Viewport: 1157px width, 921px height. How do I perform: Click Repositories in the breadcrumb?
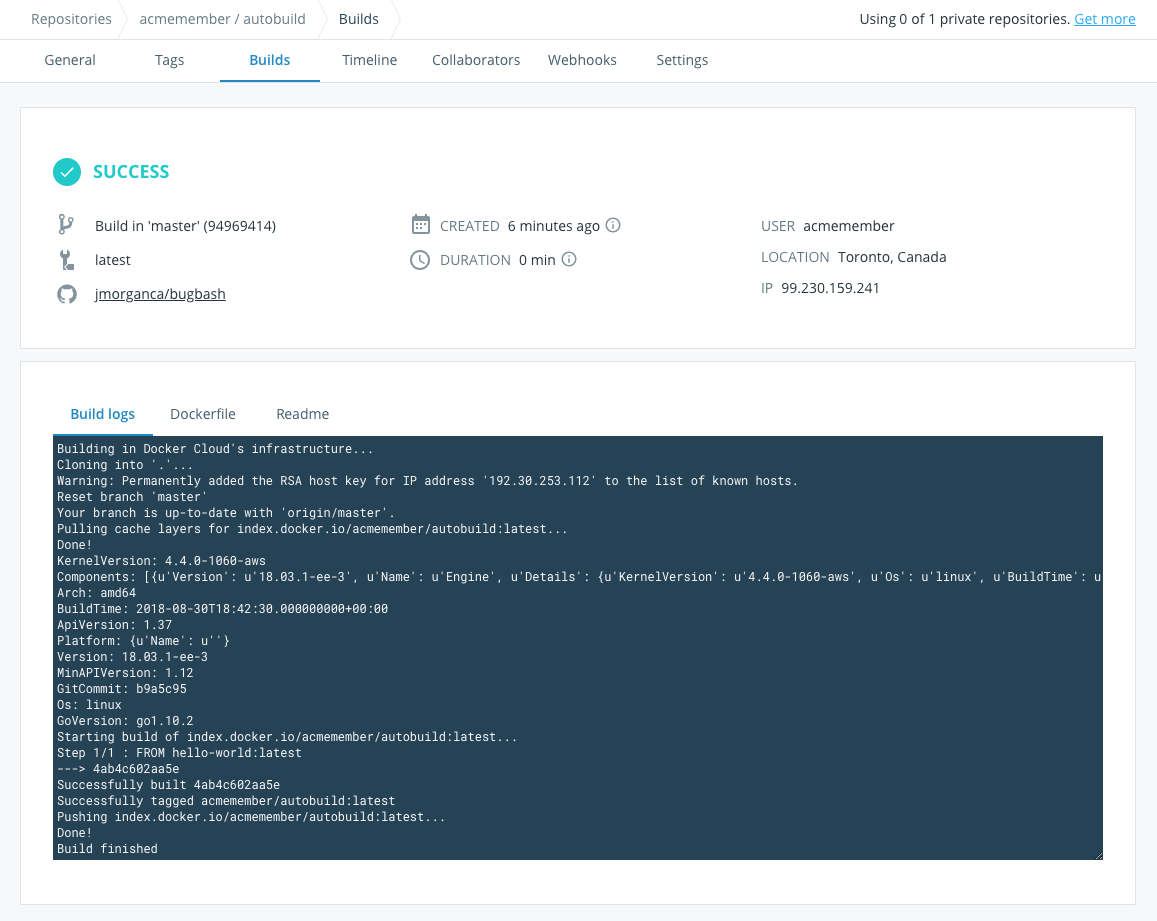(x=70, y=18)
